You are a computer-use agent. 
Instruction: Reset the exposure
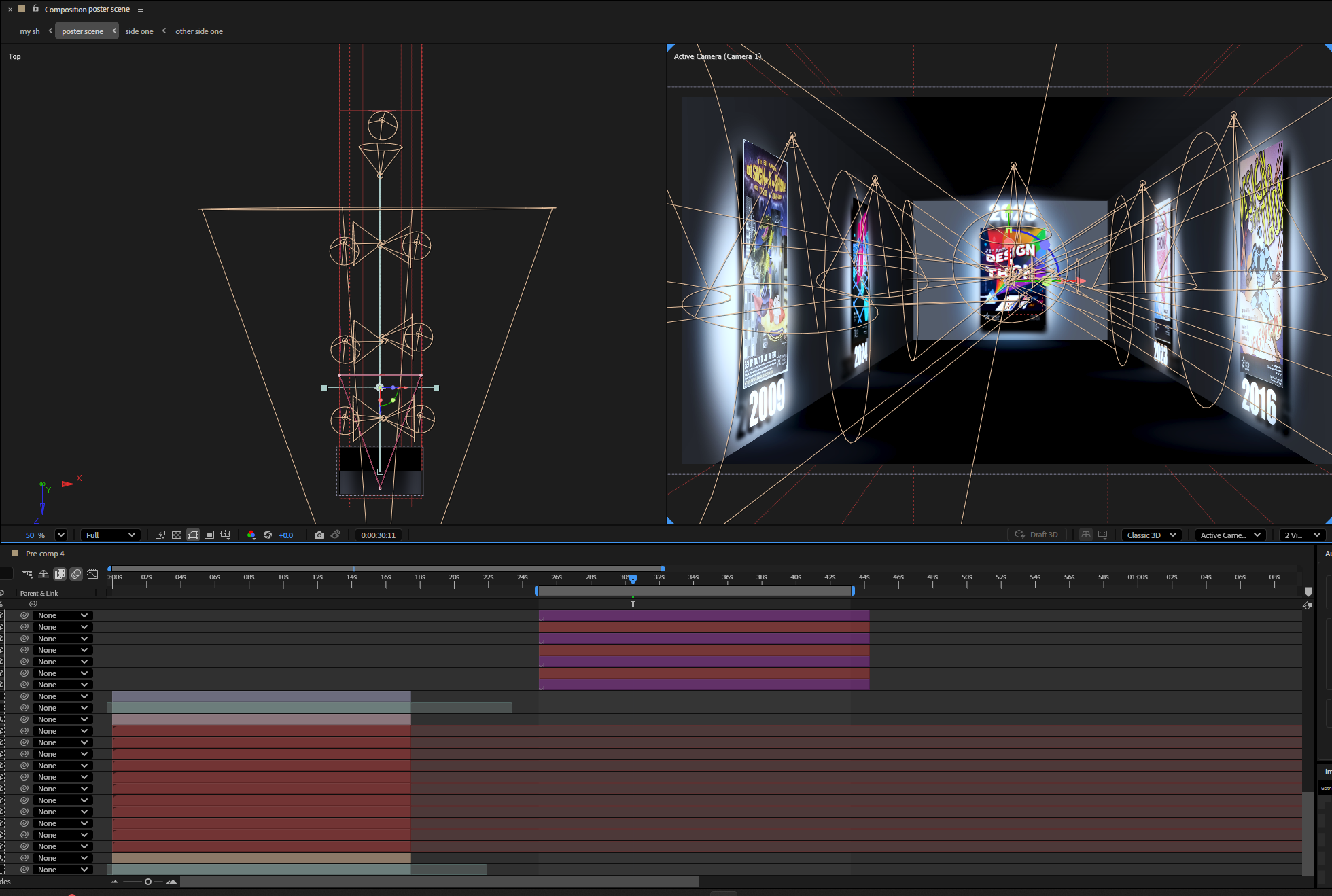(268, 535)
